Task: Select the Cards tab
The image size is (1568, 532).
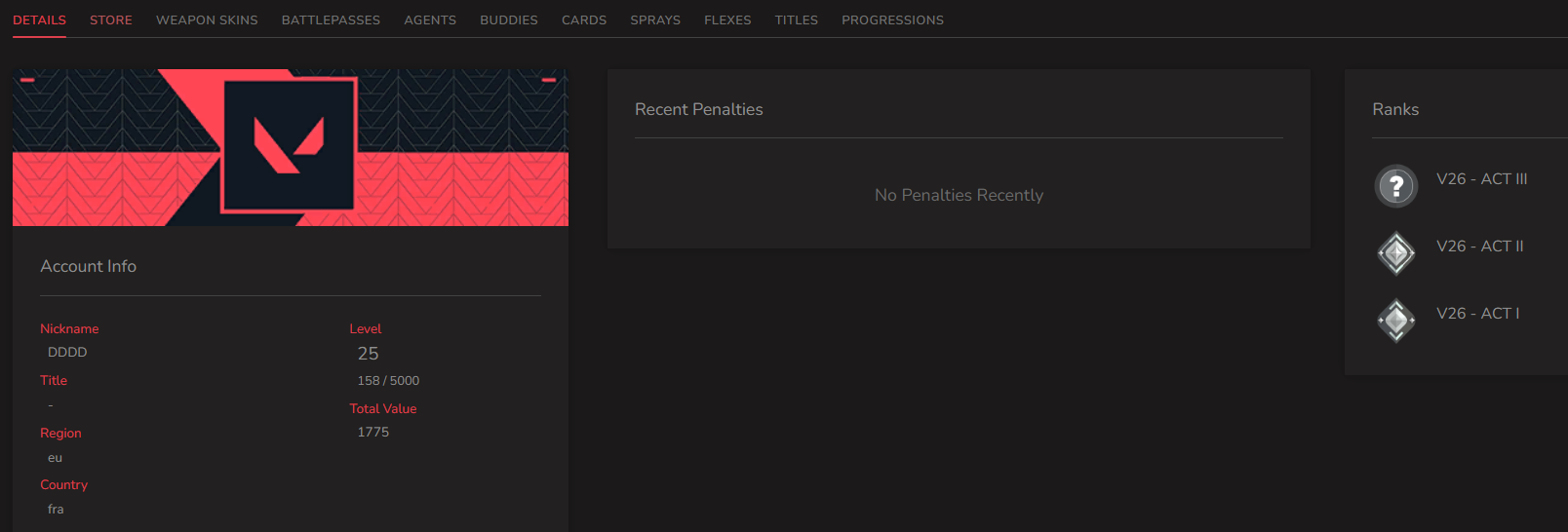Action: point(584,19)
